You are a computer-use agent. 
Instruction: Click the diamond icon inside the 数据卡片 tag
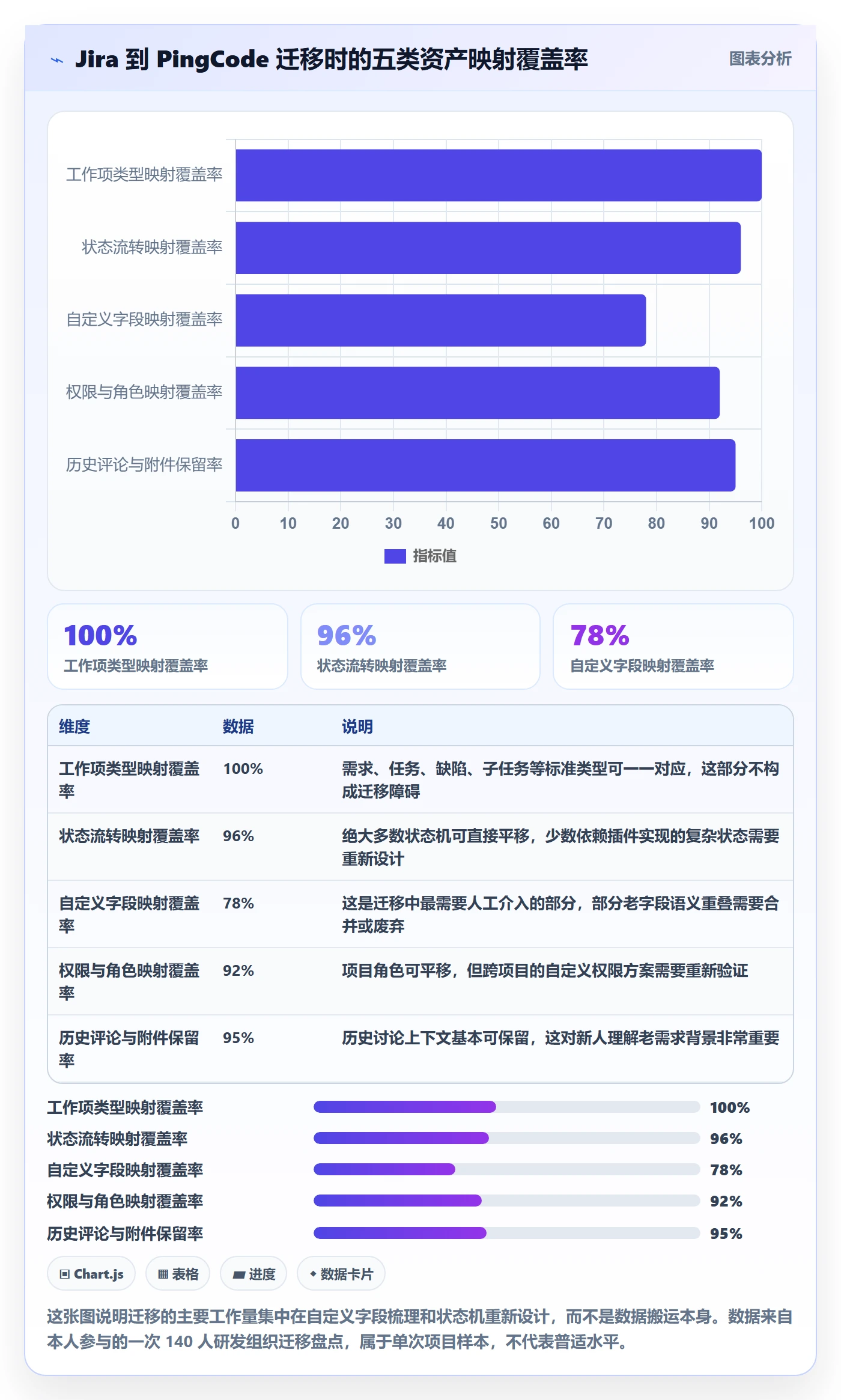(x=313, y=1274)
